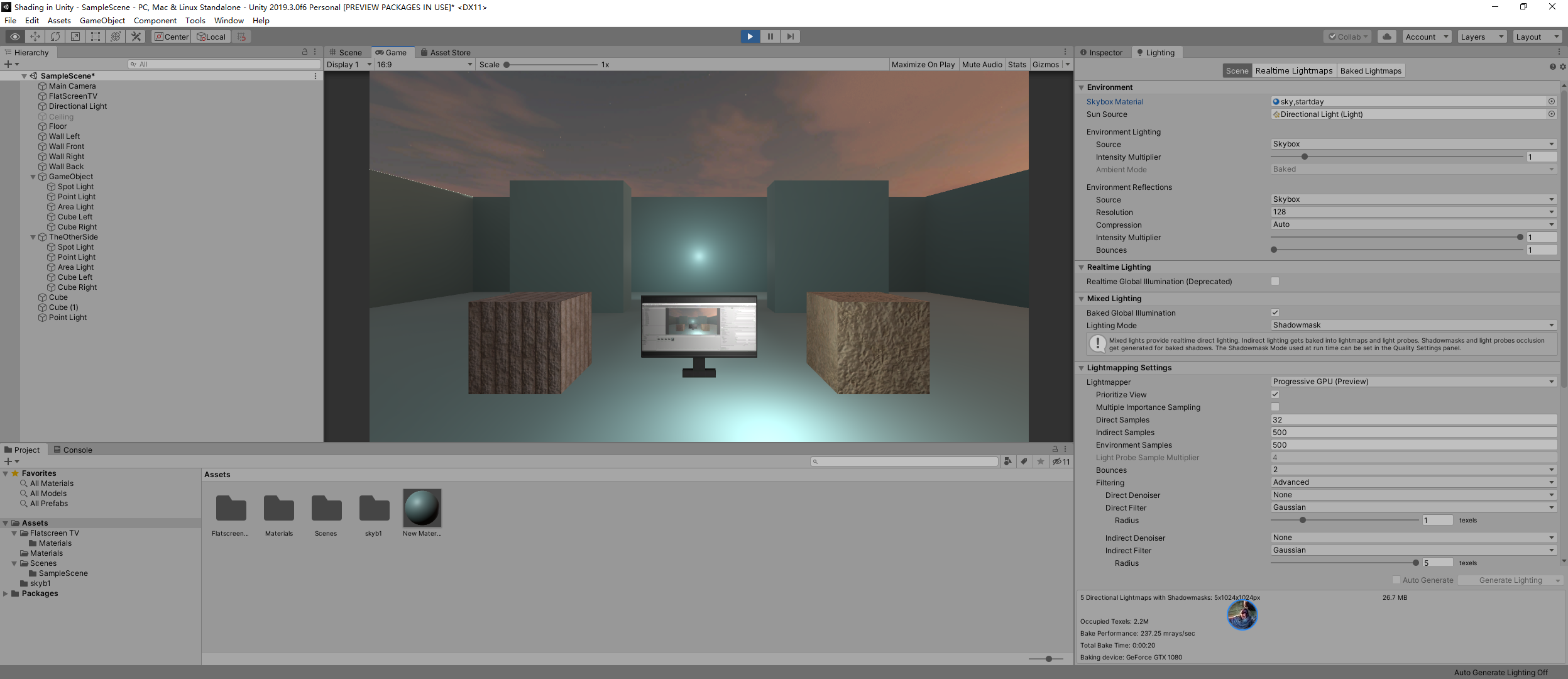The height and width of the screenshot is (679, 1568).
Task: Switch to the Console tab
Action: tap(73, 450)
